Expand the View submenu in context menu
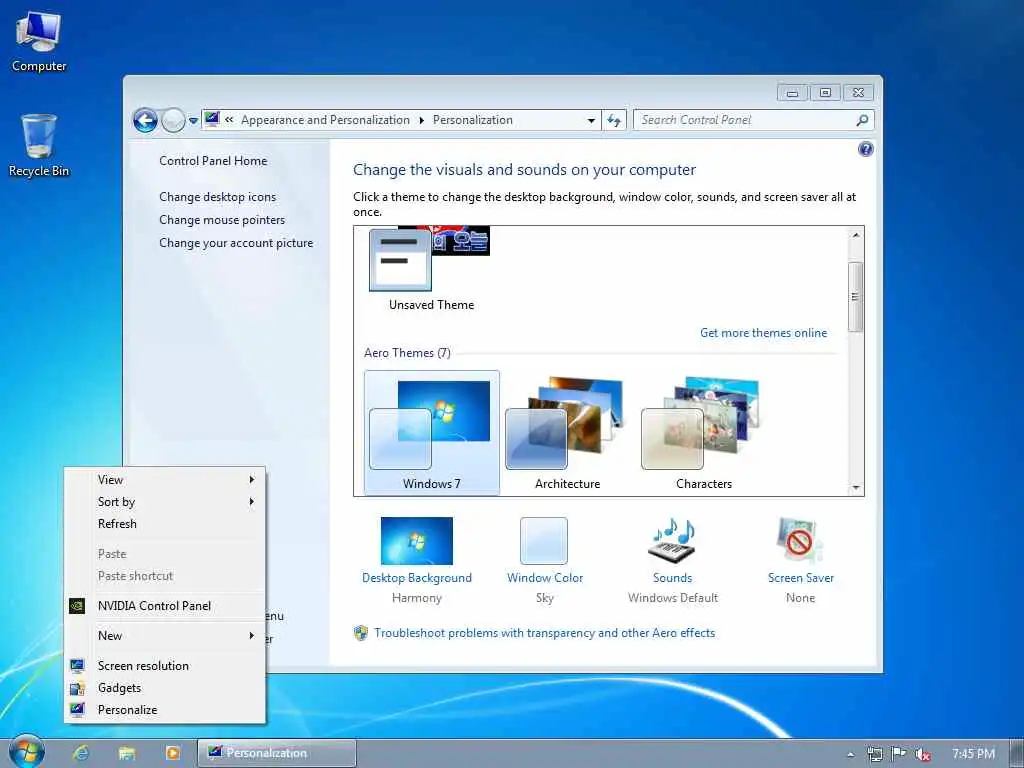 click(165, 480)
